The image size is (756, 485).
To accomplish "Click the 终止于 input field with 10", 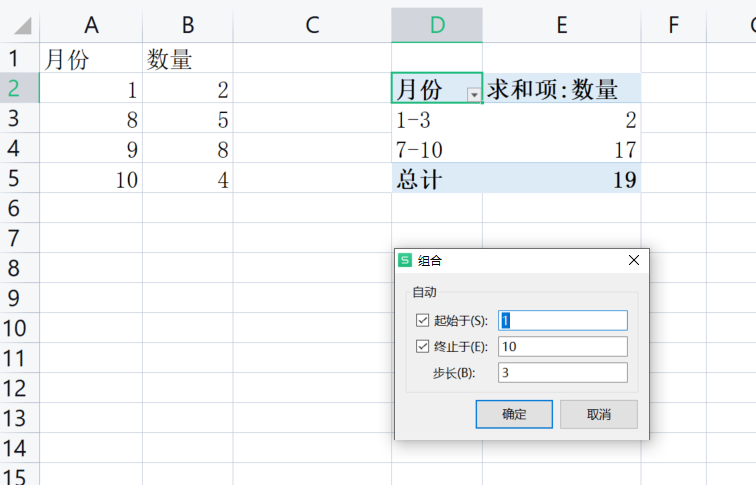I will point(563,347).
